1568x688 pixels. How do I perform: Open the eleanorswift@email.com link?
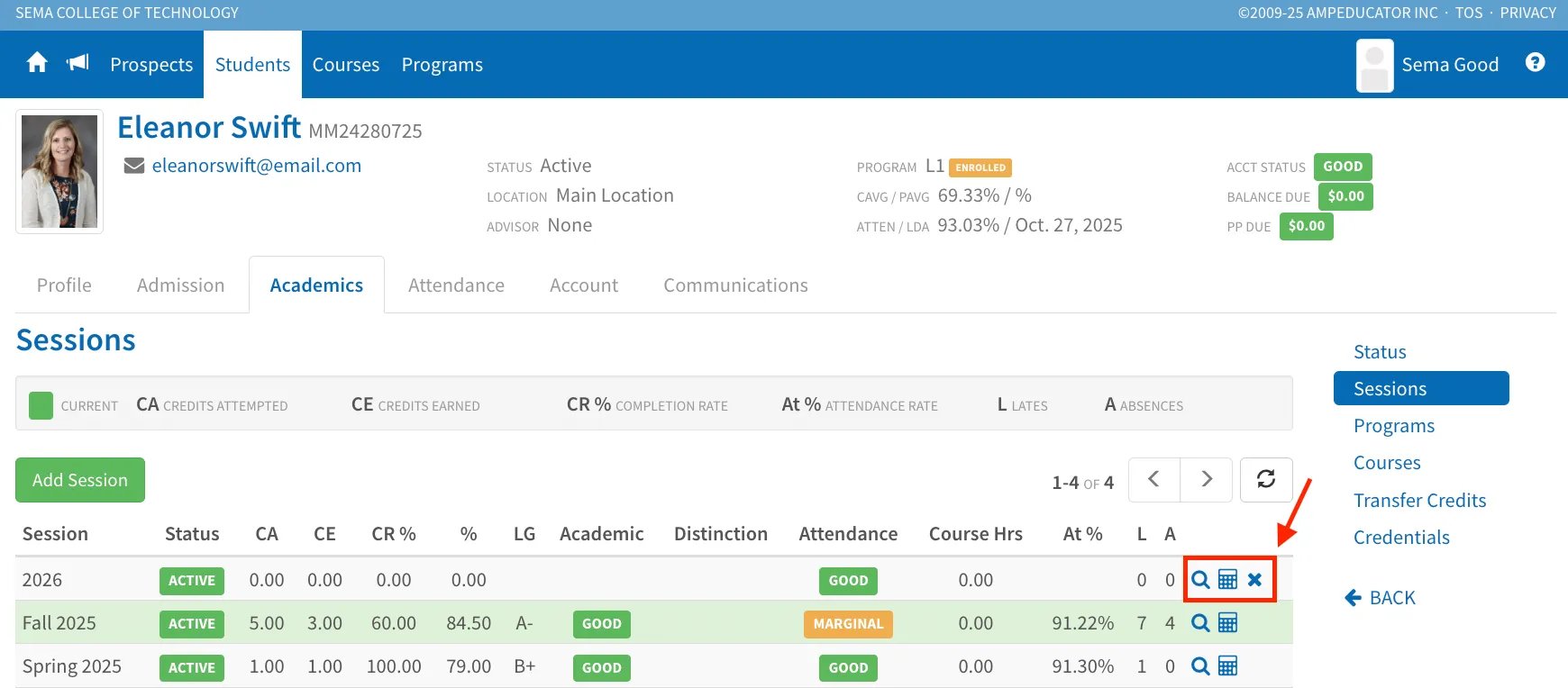(257, 166)
